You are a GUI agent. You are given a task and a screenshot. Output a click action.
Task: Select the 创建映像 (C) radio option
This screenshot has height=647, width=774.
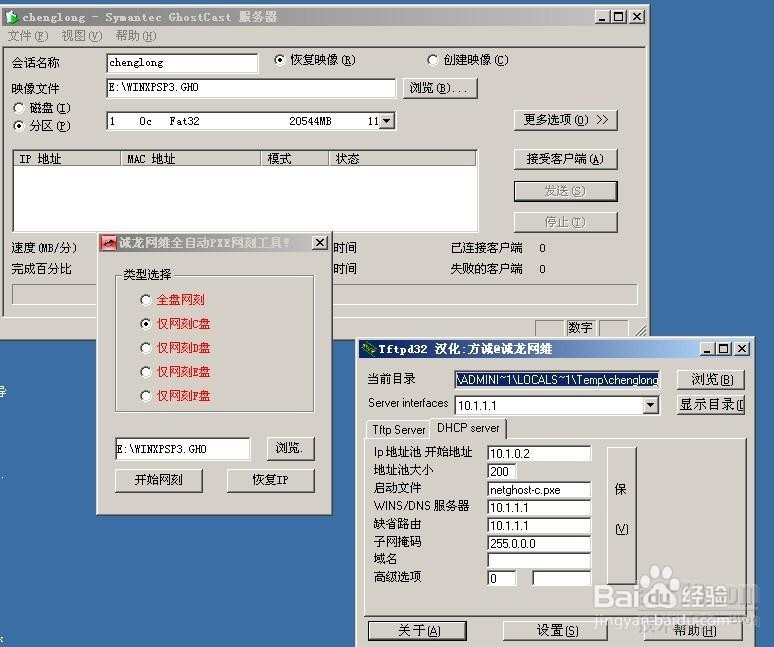(467, 60)
